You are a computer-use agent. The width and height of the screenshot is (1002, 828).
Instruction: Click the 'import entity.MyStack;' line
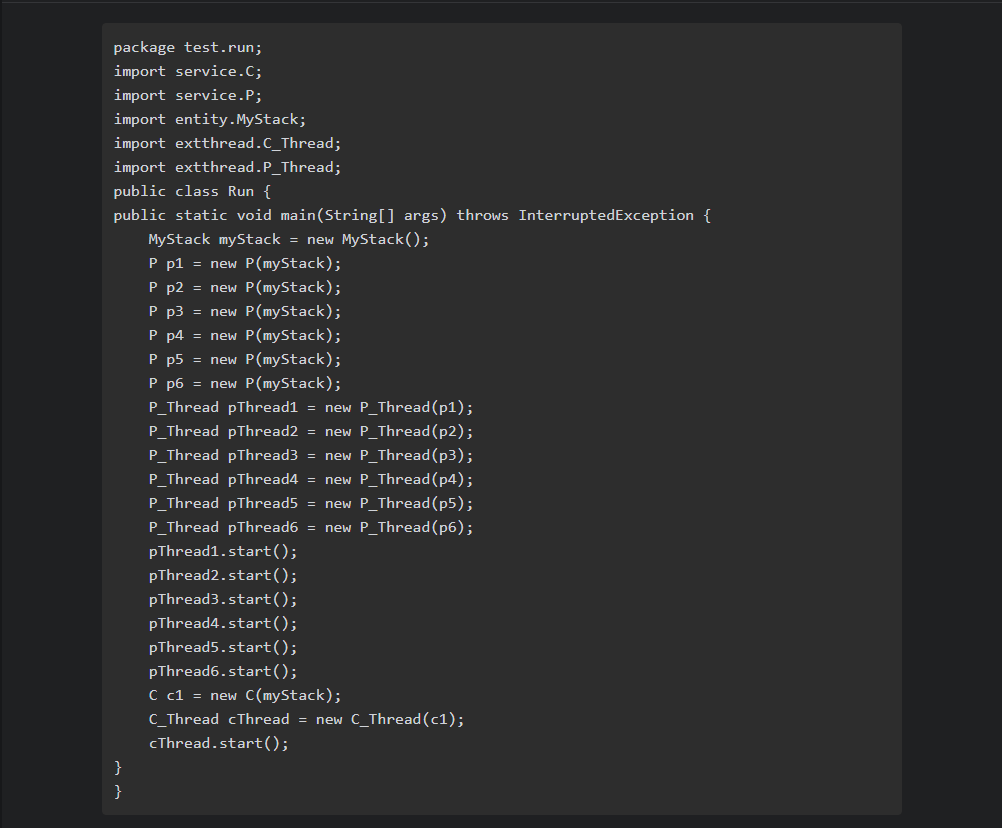point(209,119)
